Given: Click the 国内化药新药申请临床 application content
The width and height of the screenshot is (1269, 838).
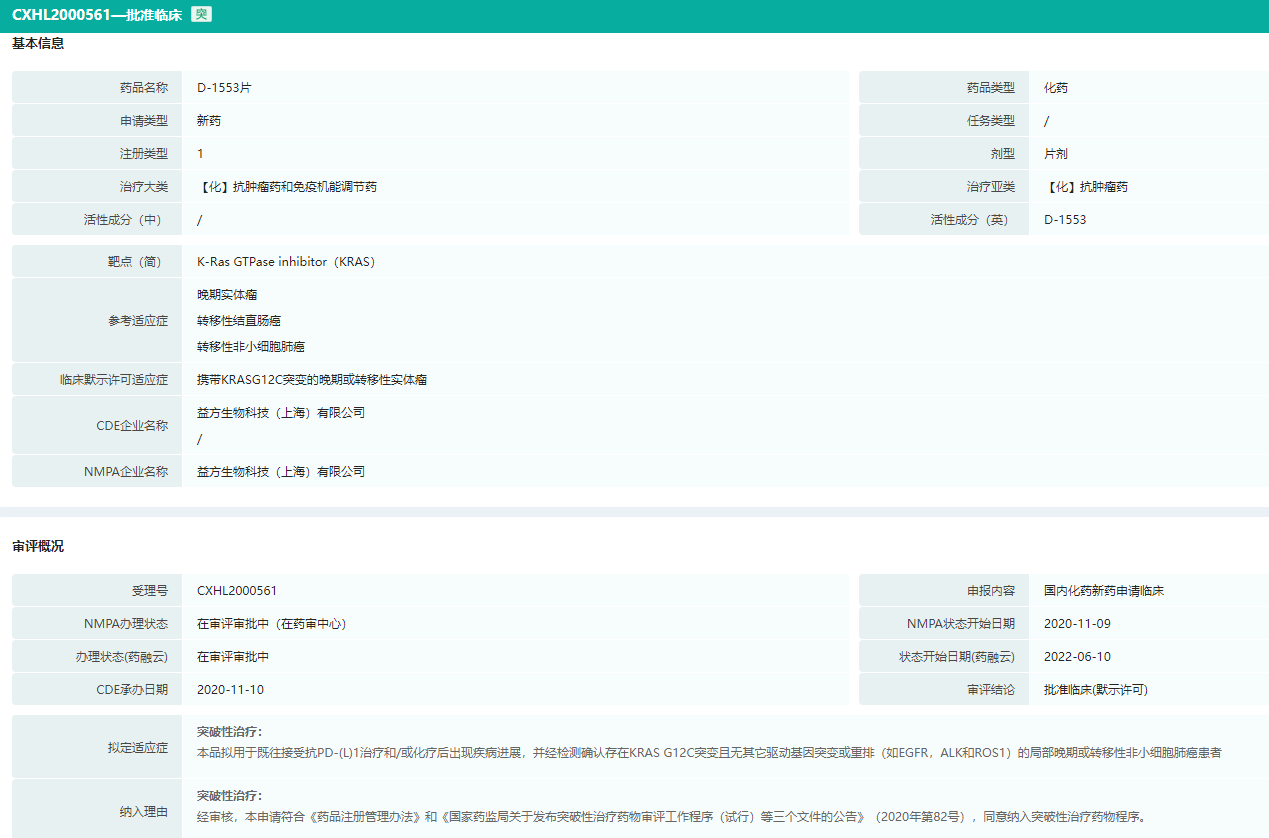Looking at the screenshot, I should (1104, 591).
